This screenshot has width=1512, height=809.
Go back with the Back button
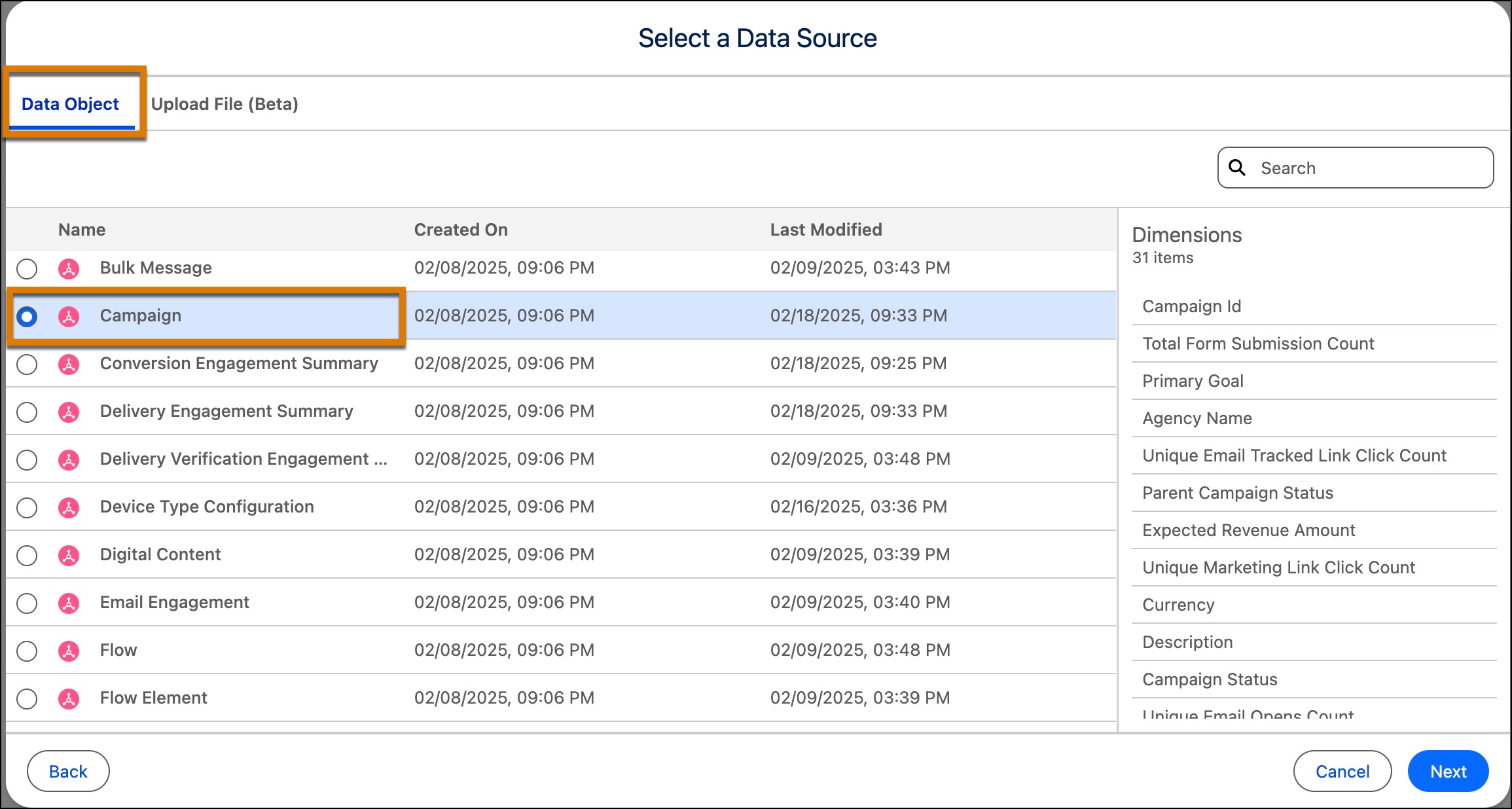tap(68, 771)
